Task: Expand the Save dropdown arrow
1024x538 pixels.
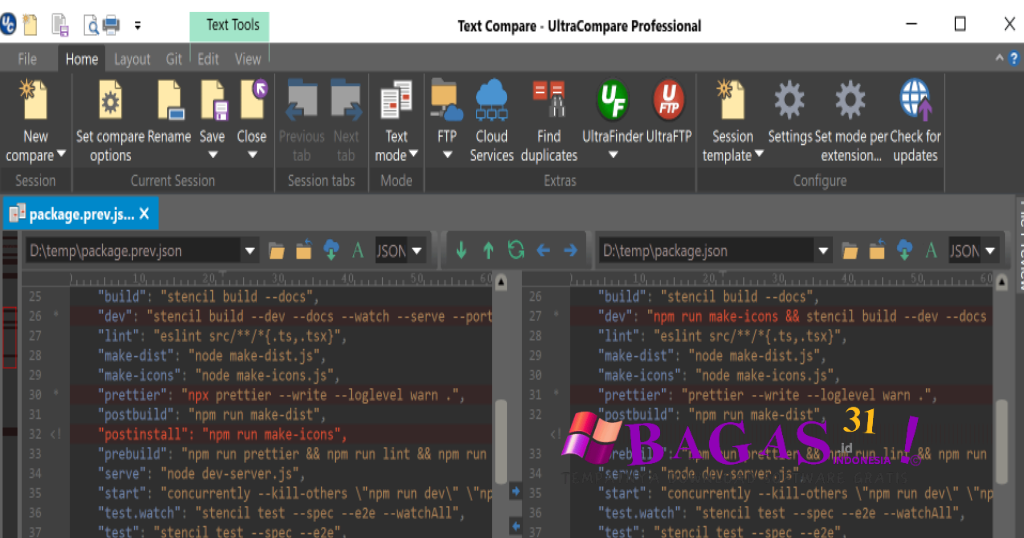Action: click(x=212, y=155)
